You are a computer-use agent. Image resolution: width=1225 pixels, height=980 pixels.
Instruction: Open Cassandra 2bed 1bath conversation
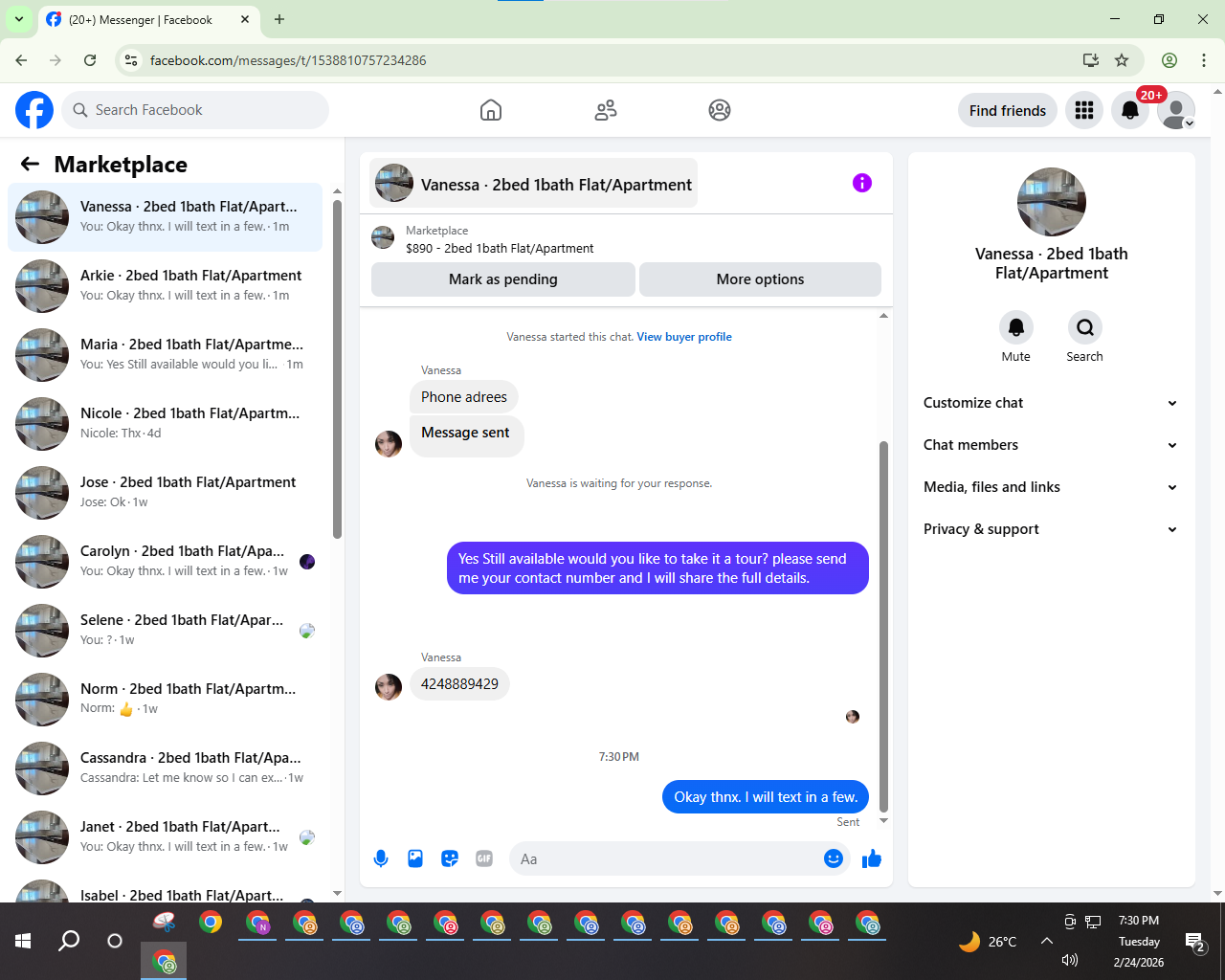pos(165,768)
